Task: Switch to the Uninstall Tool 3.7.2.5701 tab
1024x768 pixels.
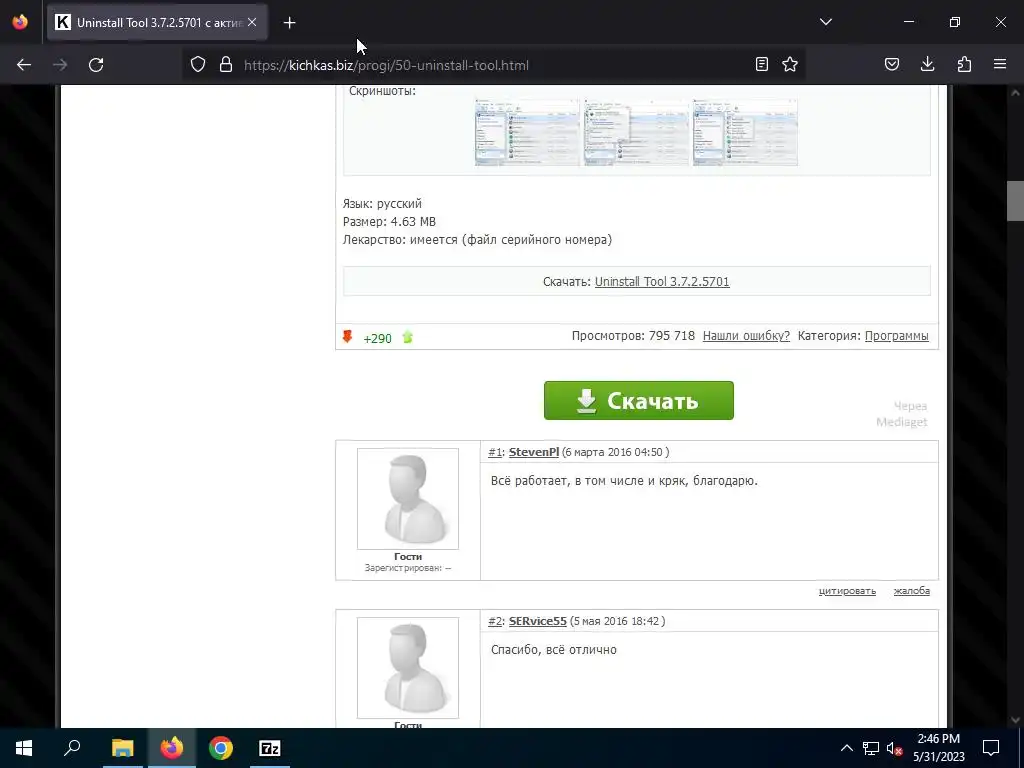Action: click(x=157, y=22)
